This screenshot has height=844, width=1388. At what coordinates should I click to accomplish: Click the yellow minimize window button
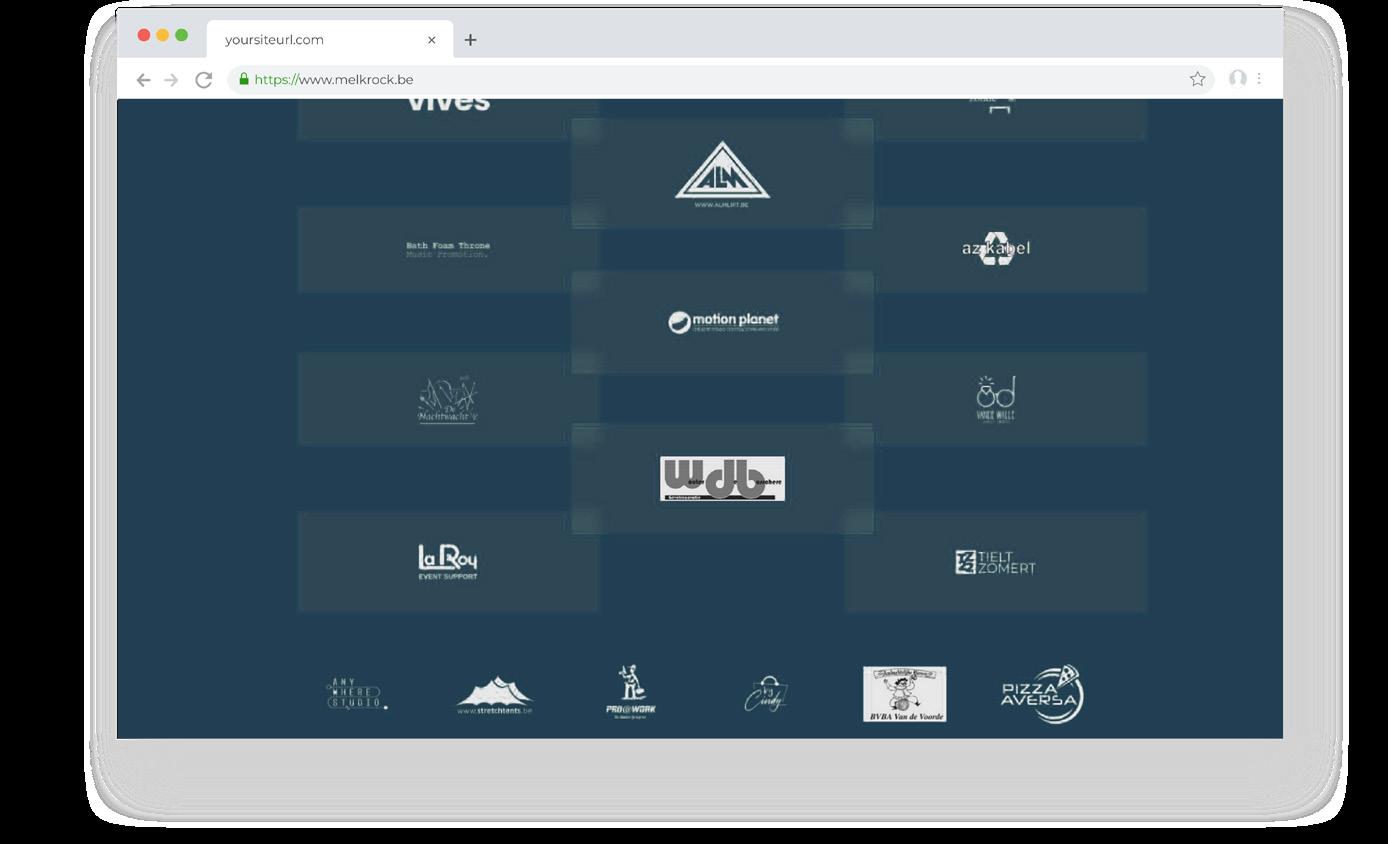tap(163, 35)
